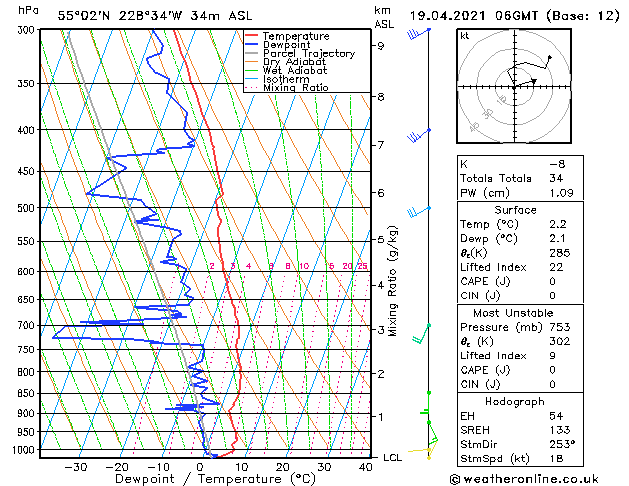Click the 850 hPa pressure label
Screen dimensions: 629x486
click(x=28, y=393)
